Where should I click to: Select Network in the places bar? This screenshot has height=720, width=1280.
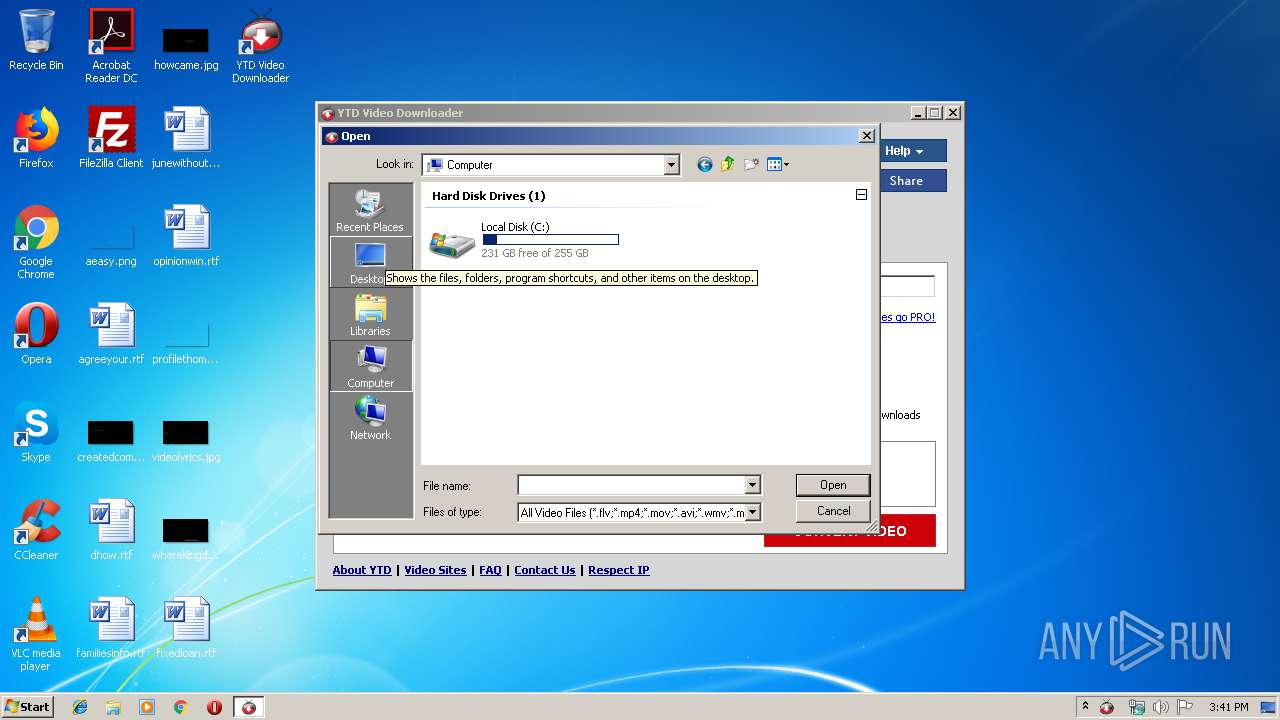(x=370, y=419)
